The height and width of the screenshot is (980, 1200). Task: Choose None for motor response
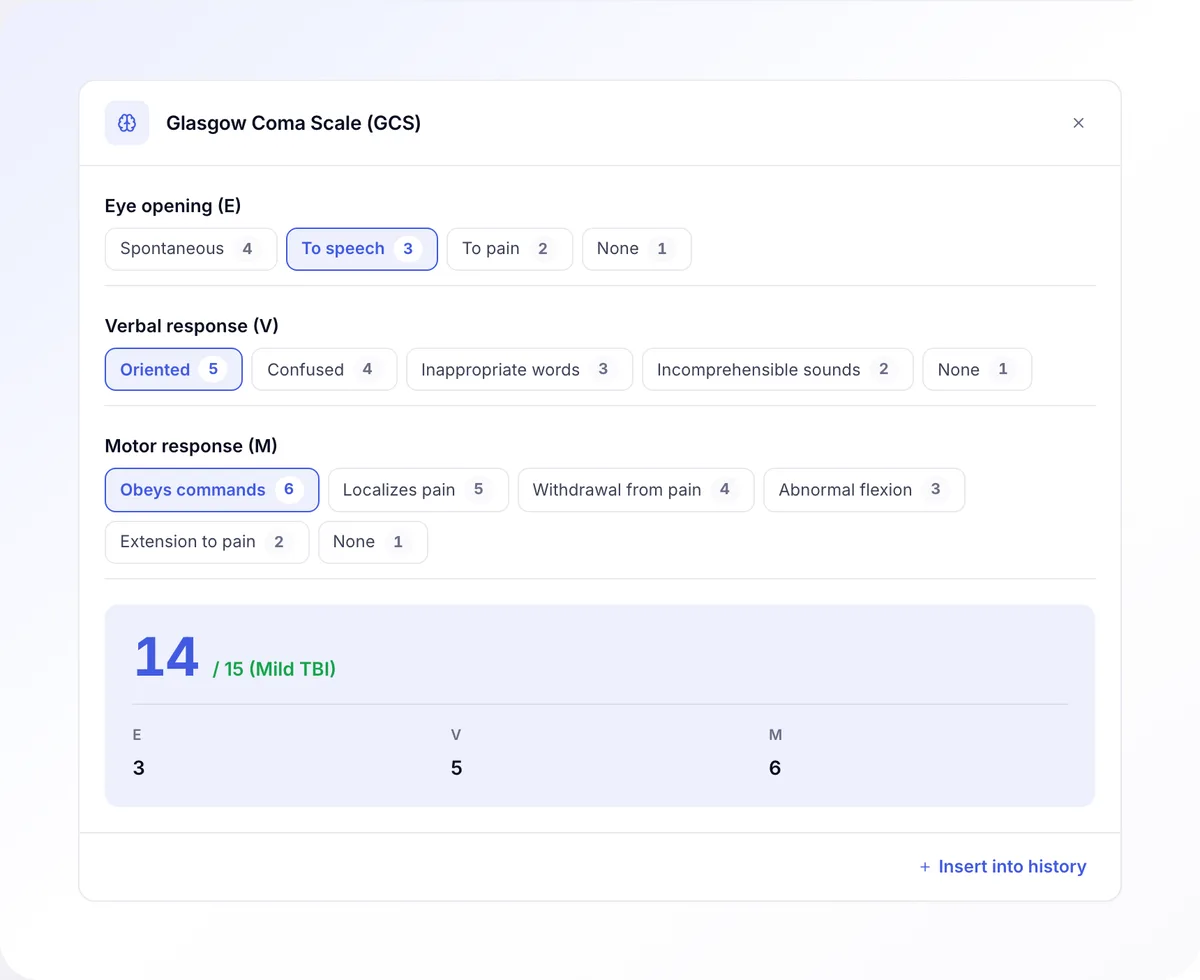373,542
